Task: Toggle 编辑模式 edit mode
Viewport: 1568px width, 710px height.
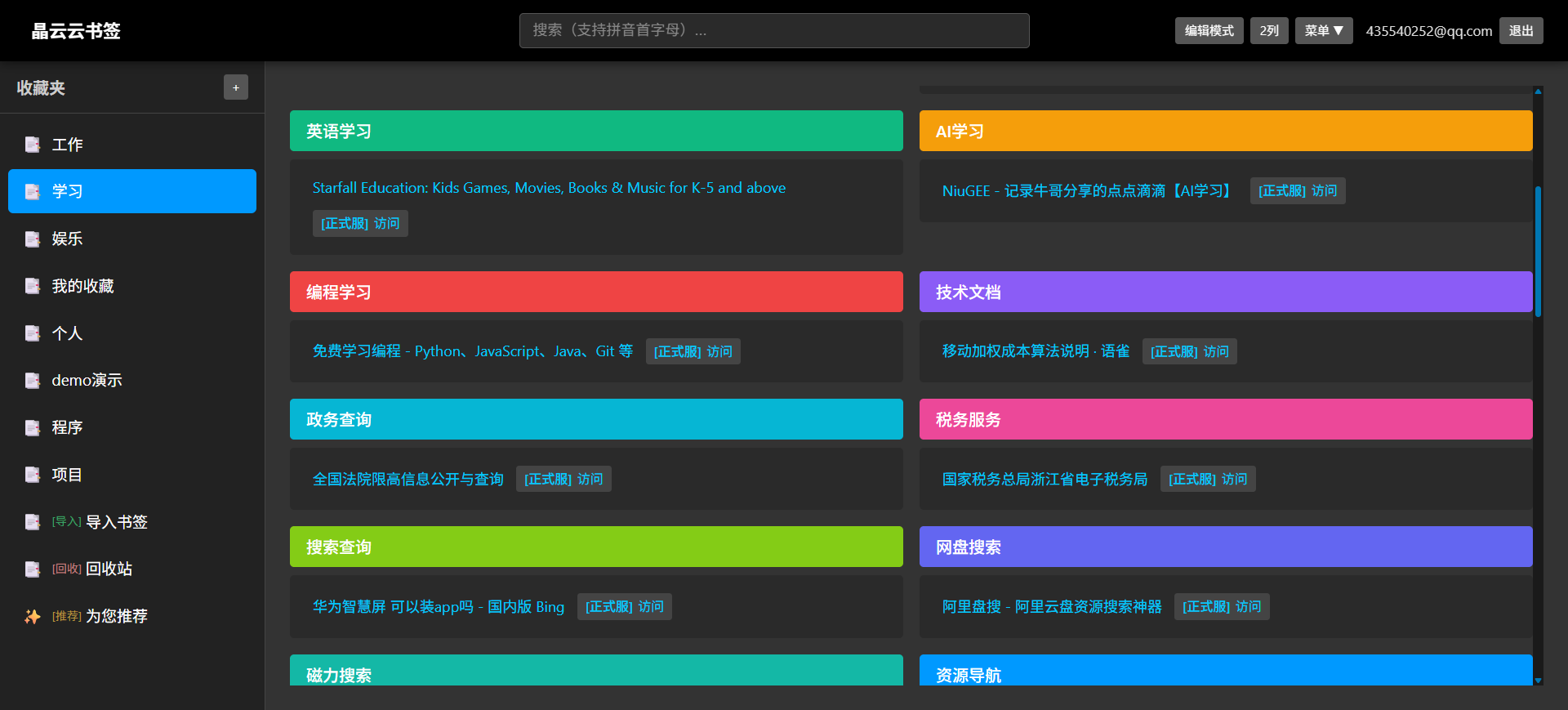Action: point(1209,31)
